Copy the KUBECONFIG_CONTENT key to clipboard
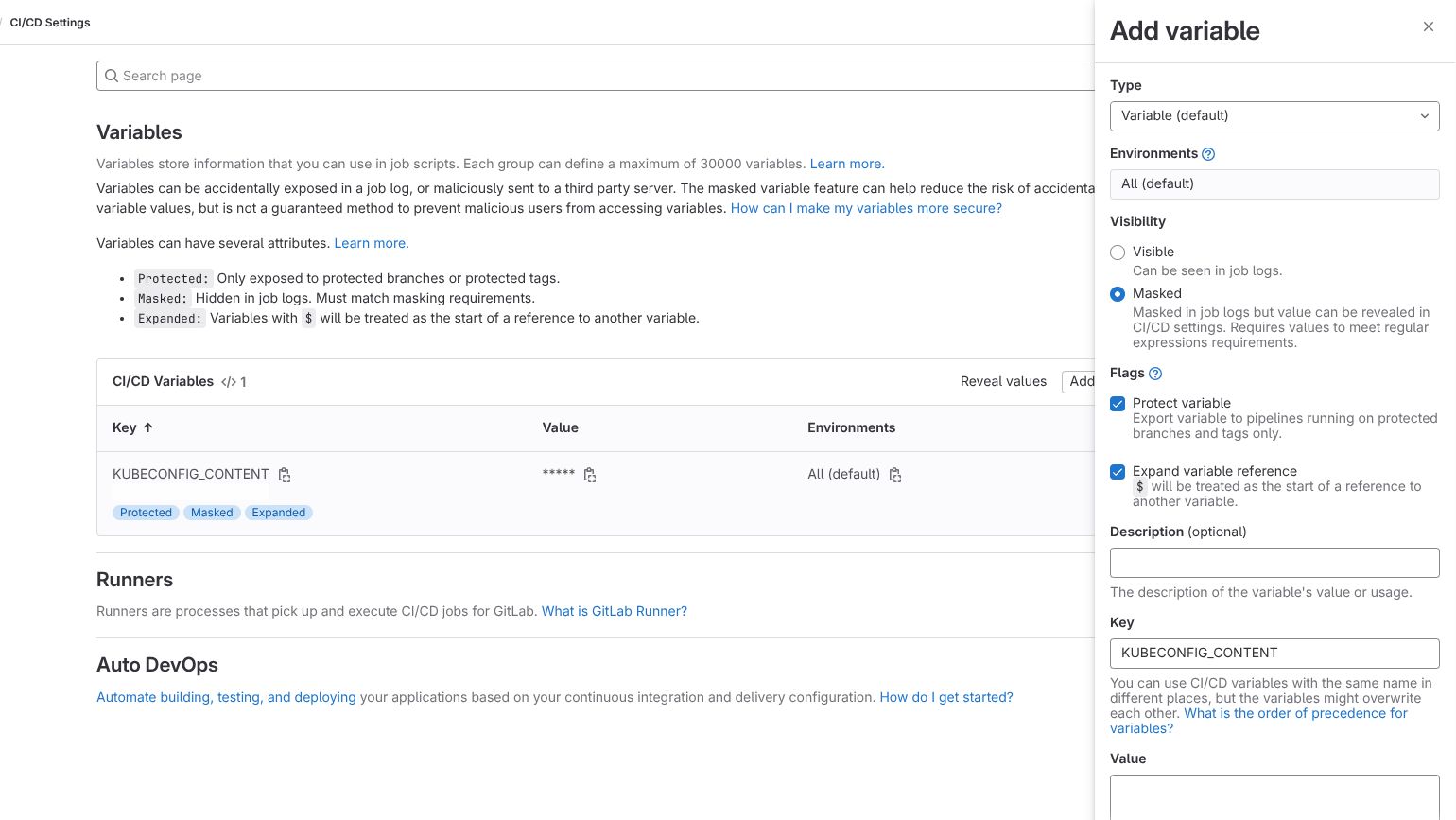 point(285,475)
